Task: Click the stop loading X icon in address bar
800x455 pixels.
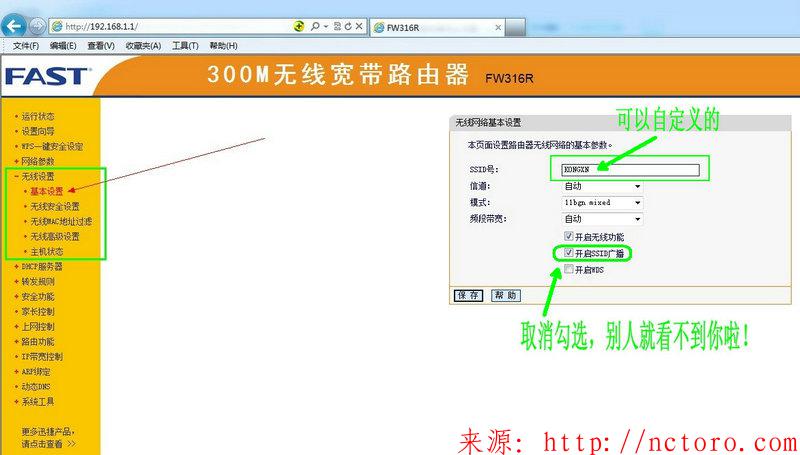Action: (359, 26)
